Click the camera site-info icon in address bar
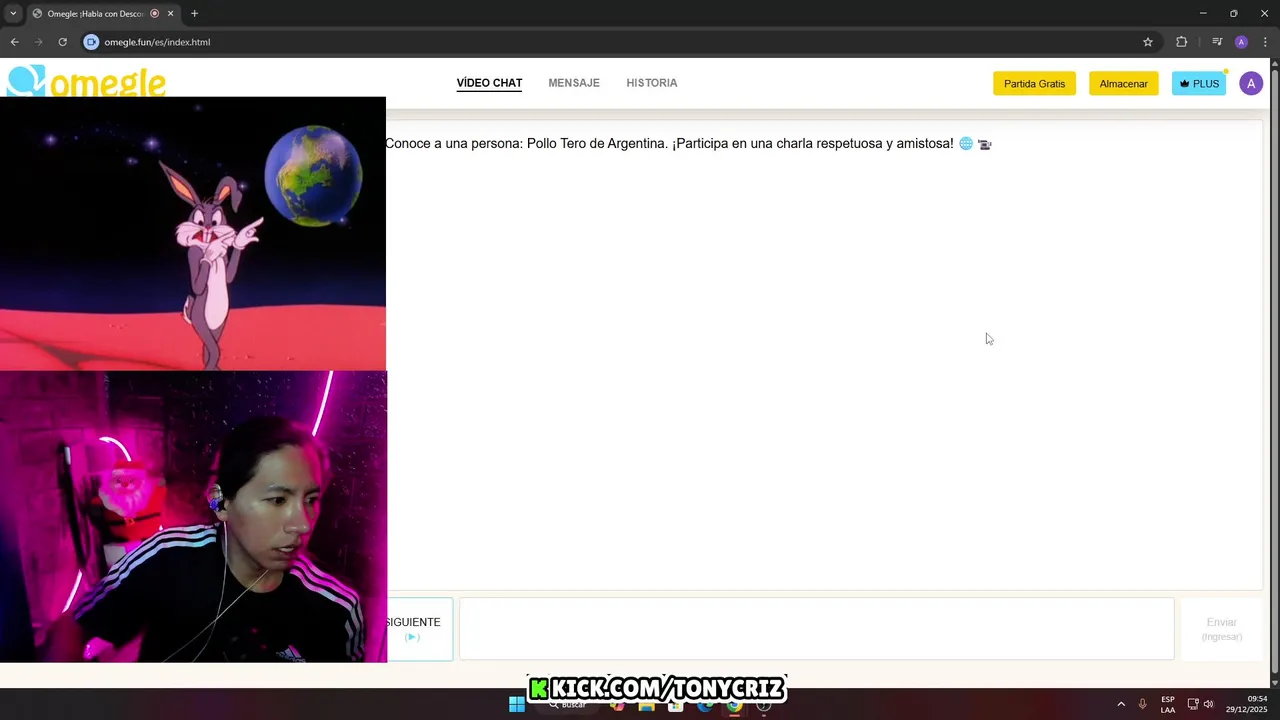Image resolution: width=1280 pixels, height=720 pixels. coord(91,42)
